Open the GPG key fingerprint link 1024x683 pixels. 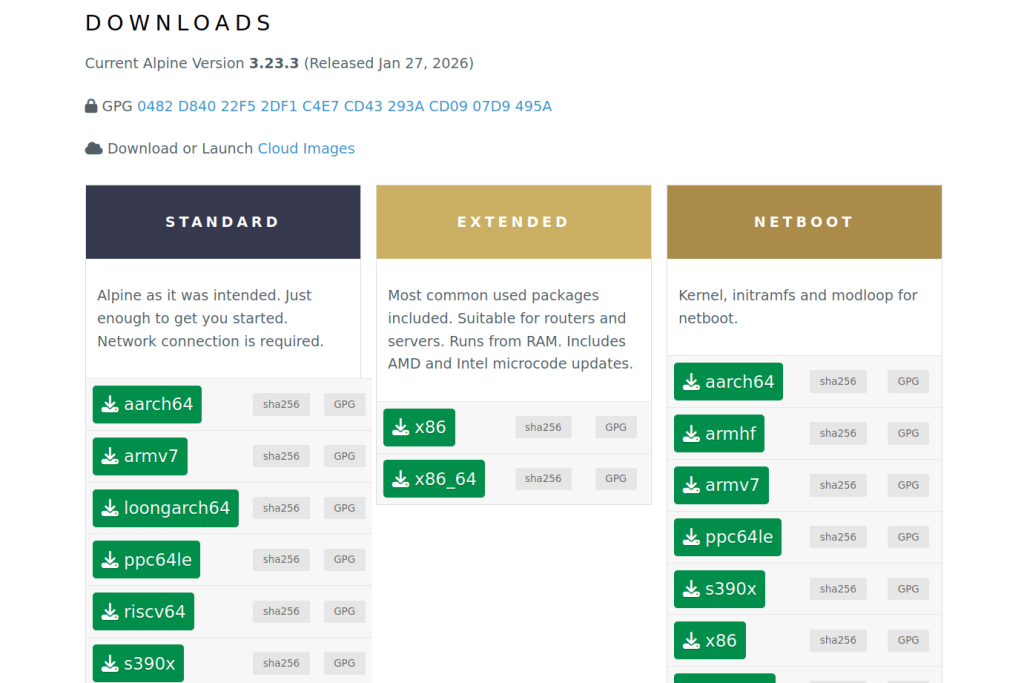344,106
